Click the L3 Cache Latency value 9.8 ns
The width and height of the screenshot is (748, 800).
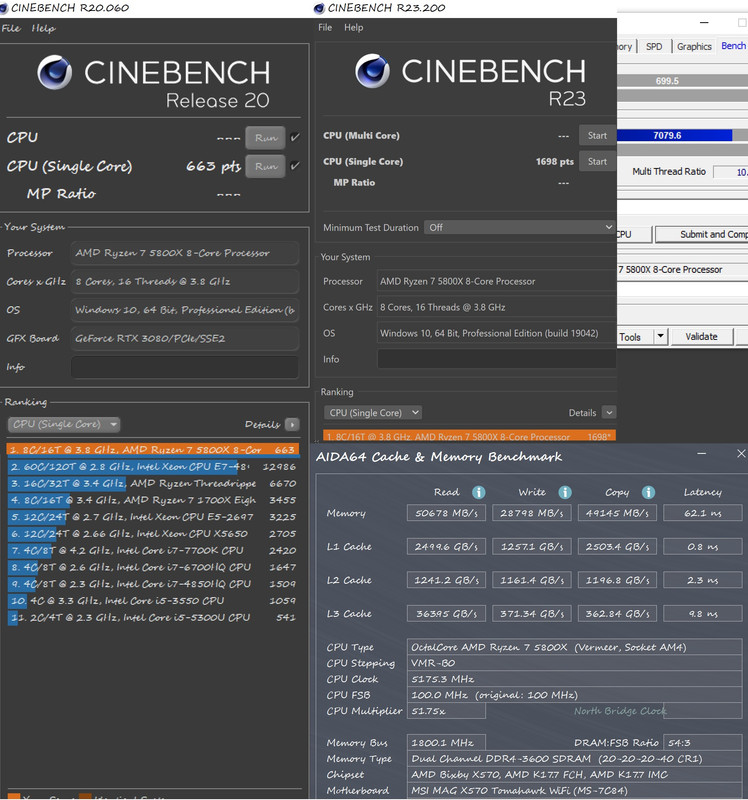tap(703, 613)
